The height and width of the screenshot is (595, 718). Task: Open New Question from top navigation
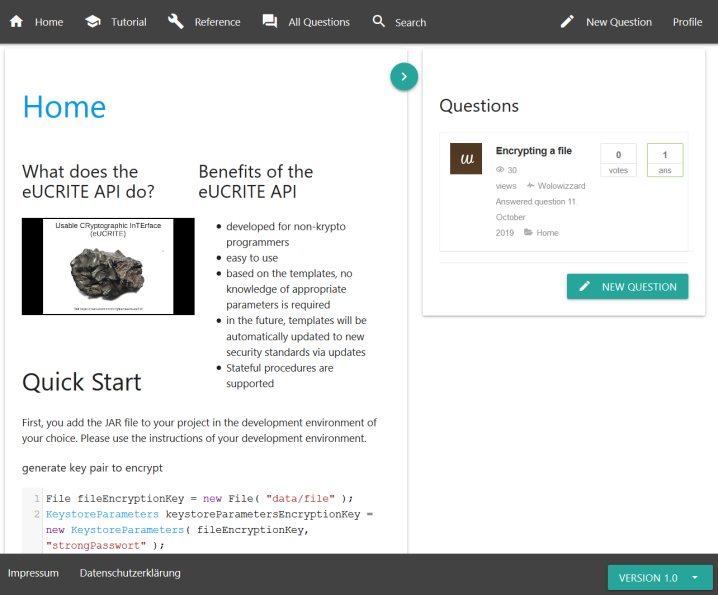click(619, 22)
